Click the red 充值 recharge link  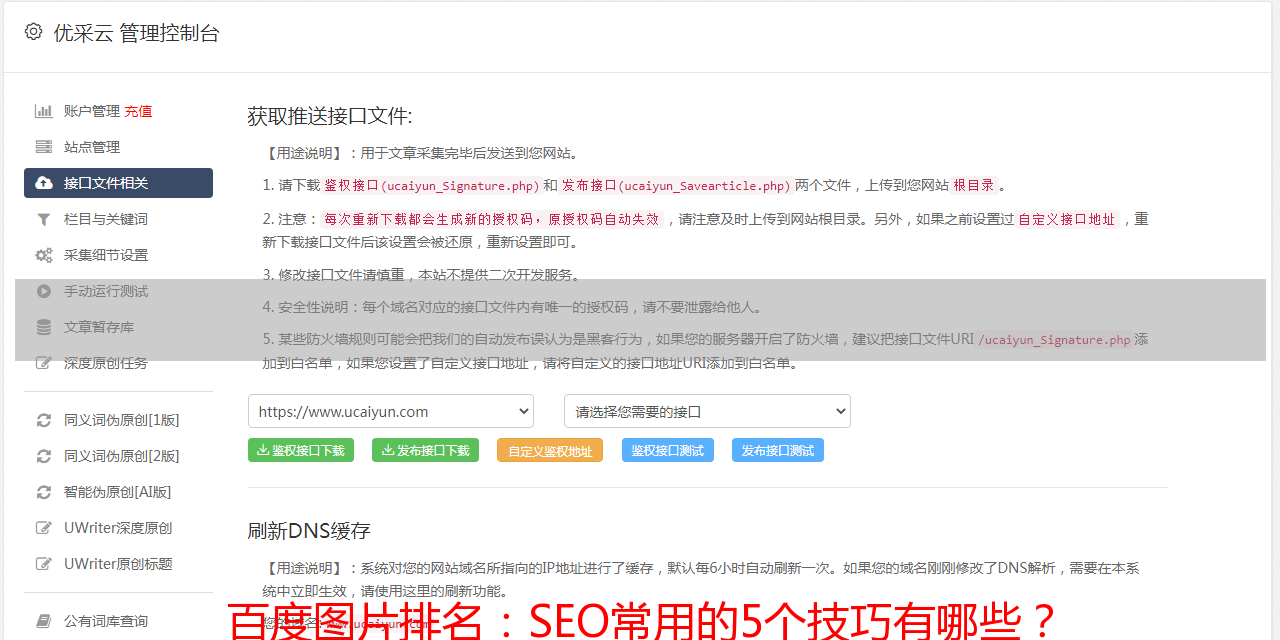(138, 111)
